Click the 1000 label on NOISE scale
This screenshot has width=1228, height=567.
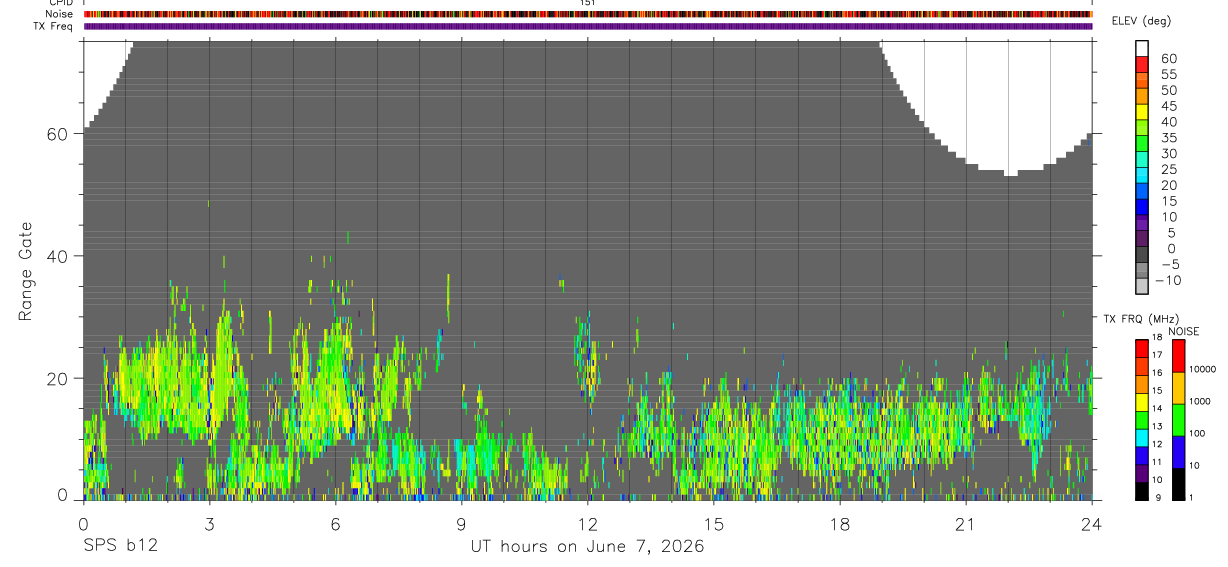[x=1200, y=401]
